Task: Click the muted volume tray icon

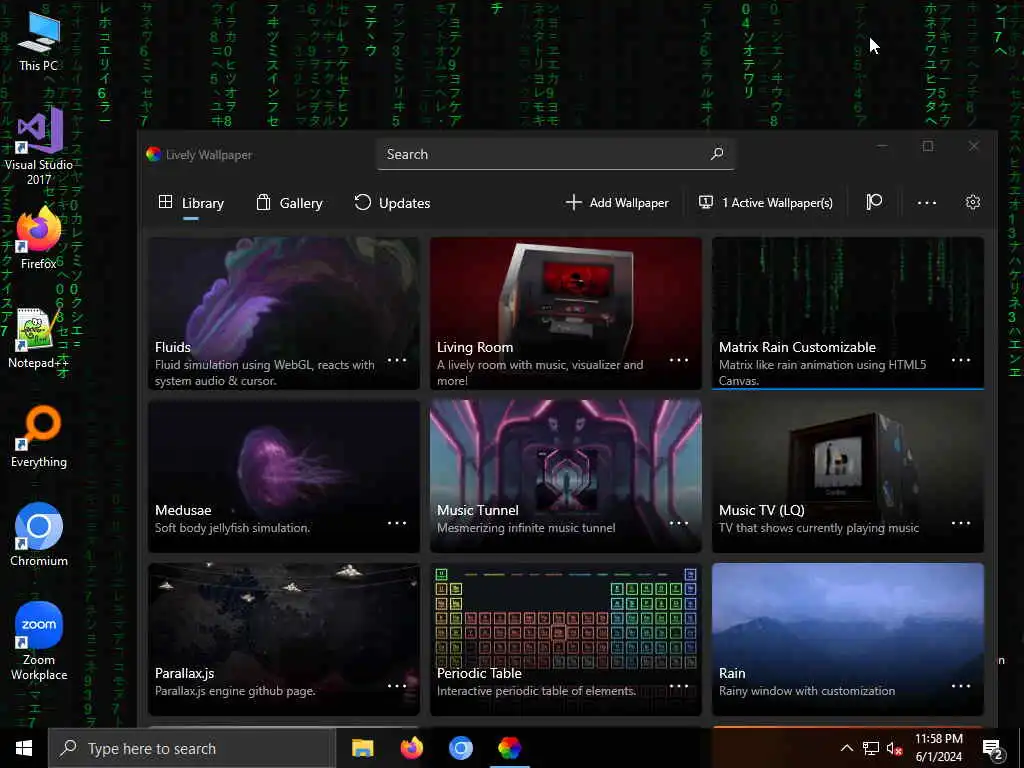Action: (894, 748)
